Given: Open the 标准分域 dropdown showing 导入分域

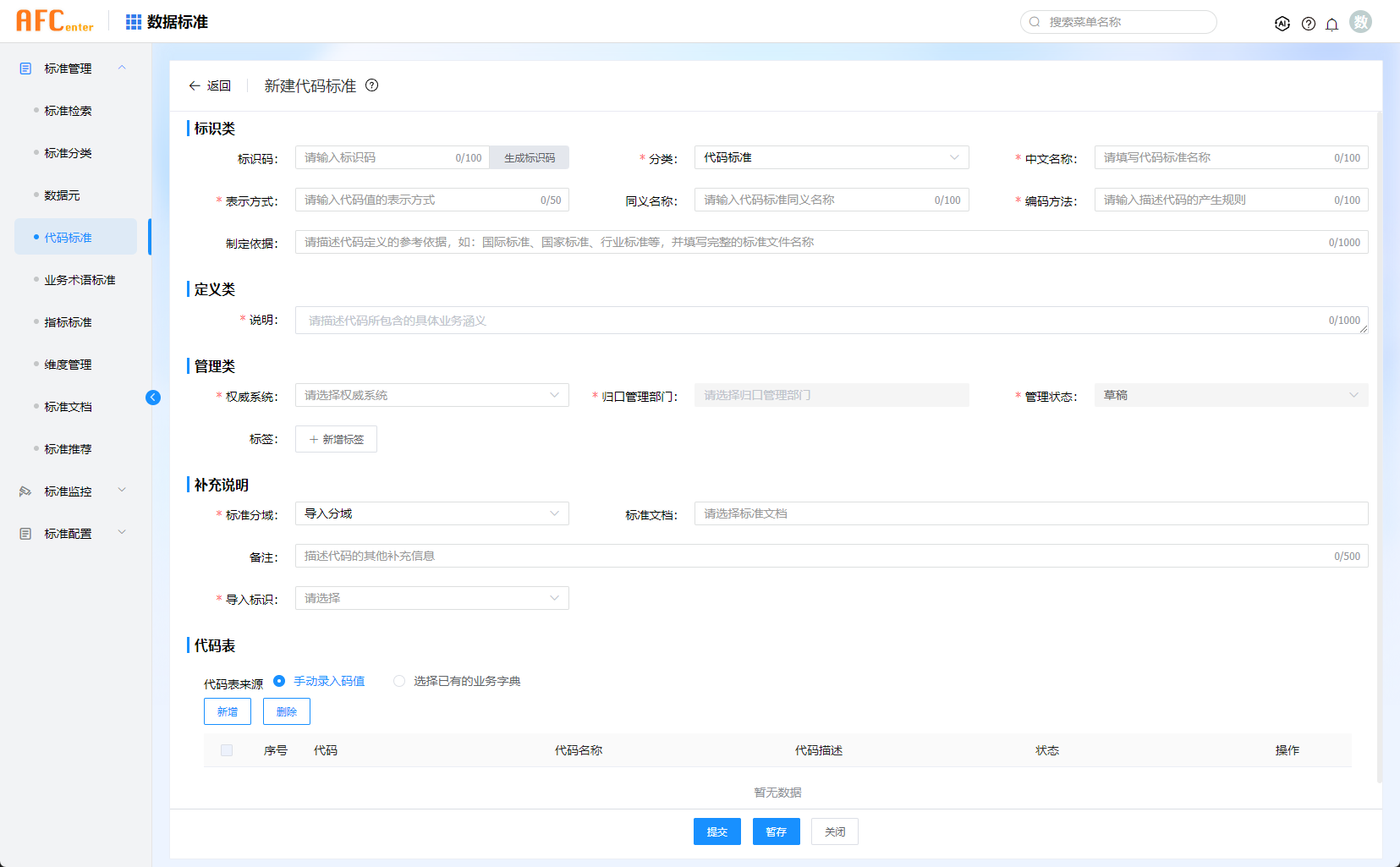Looking at the screenshot, I should coord(432,513).
